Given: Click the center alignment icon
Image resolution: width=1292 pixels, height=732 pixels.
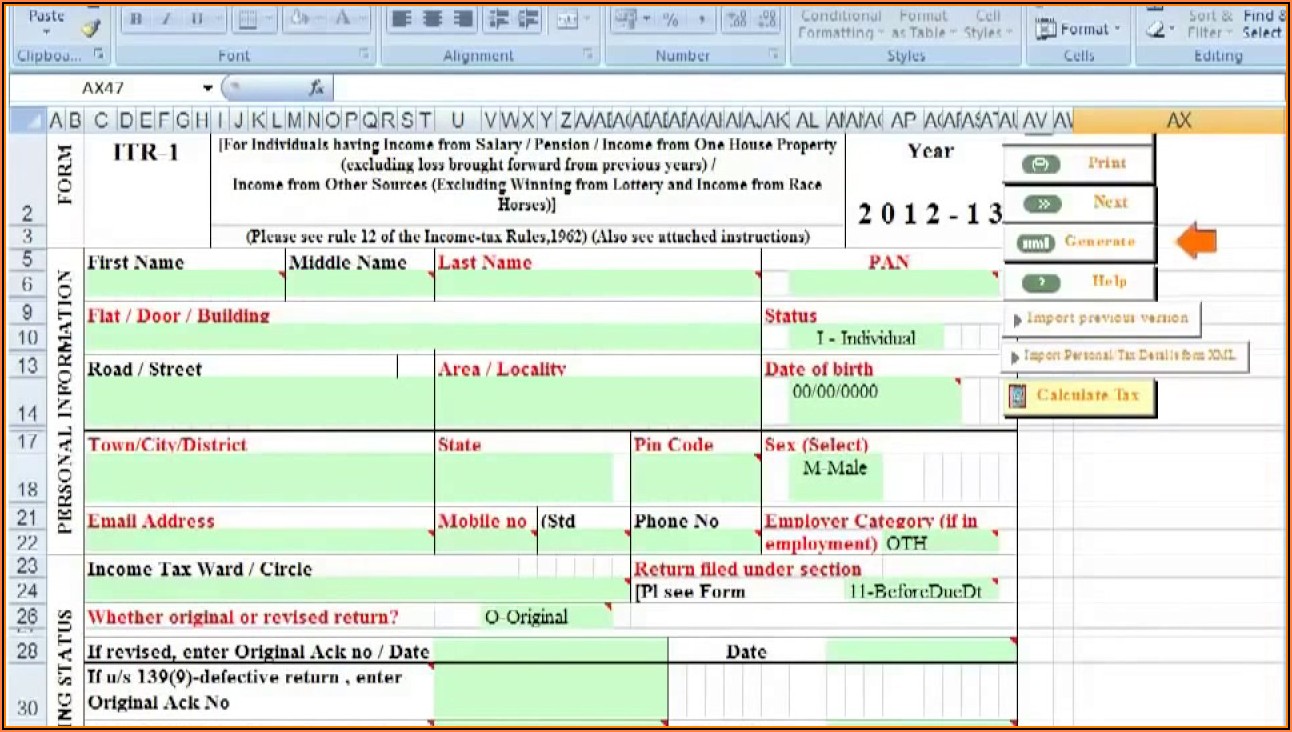Looking at the screenshot, I should pyautogui.click(x=432, y=19).
